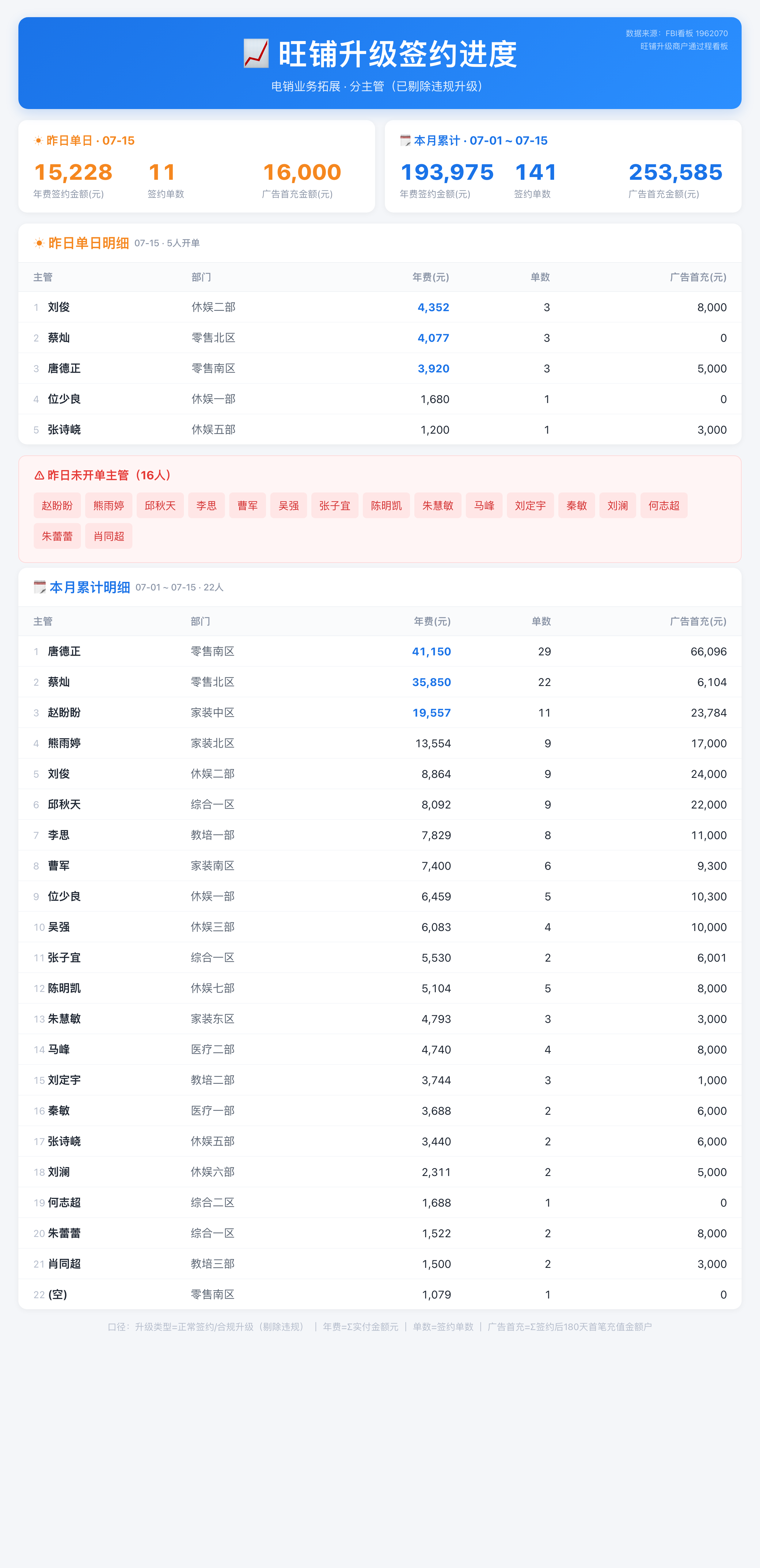This screenshot has width=760, height=1568.
Task: Select the daily 年费签约金额 value 15,228
Action: pos(73,172)
